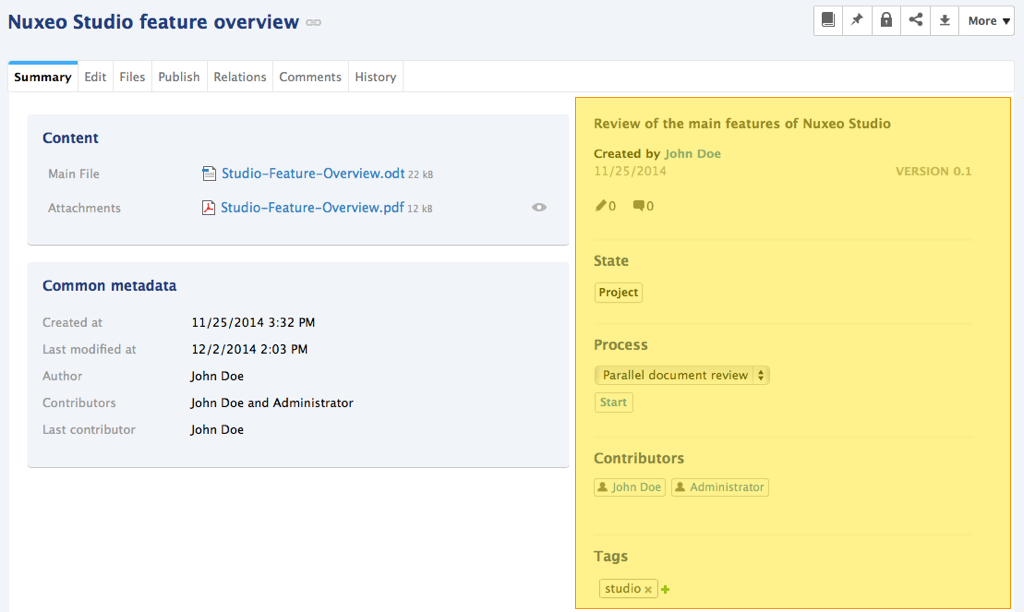Click the Main File label
This screenshot has height=612, width=1024.
(x=74, y=174)
